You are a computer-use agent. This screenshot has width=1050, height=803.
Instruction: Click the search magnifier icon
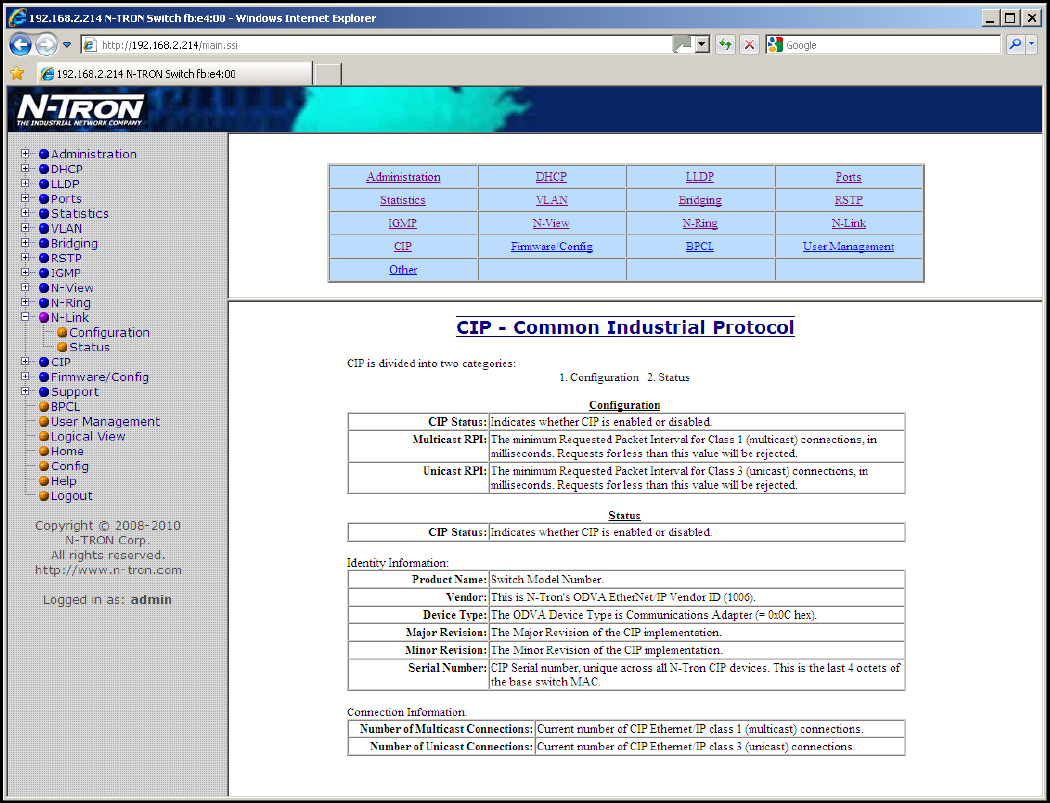[1014, 45]
